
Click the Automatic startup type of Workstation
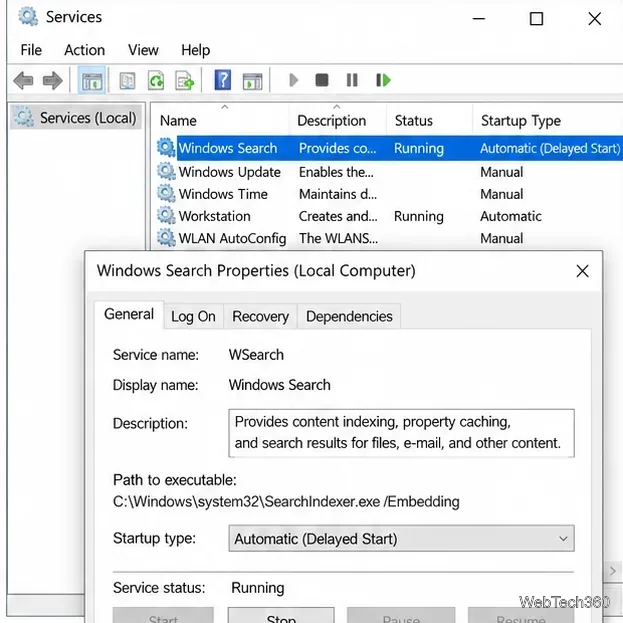click(x=511, y=216)
